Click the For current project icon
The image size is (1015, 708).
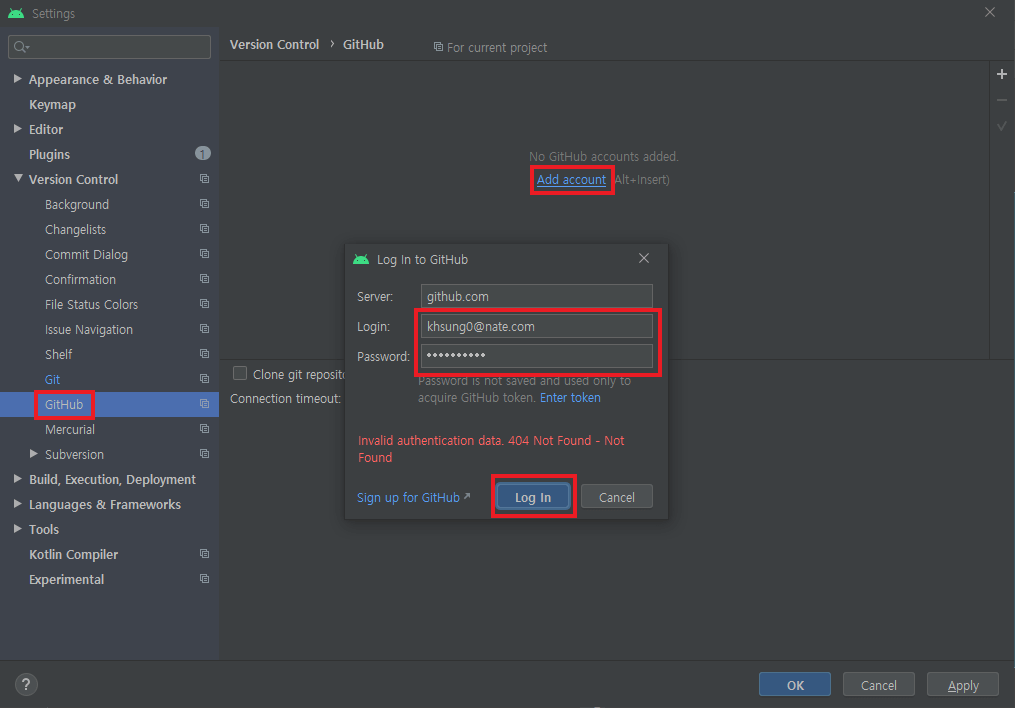[438, 47]
